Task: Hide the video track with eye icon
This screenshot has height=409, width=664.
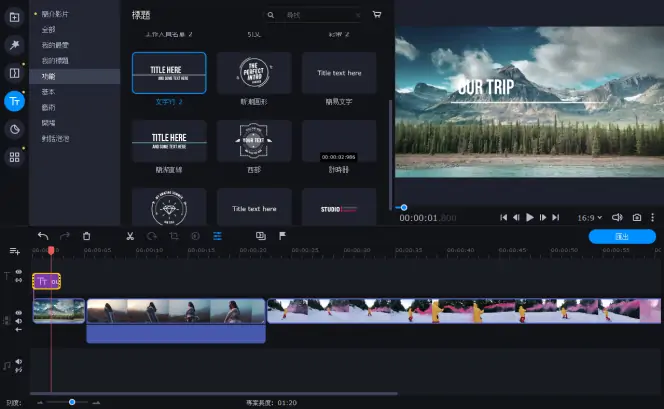Action: coord(19,312)
